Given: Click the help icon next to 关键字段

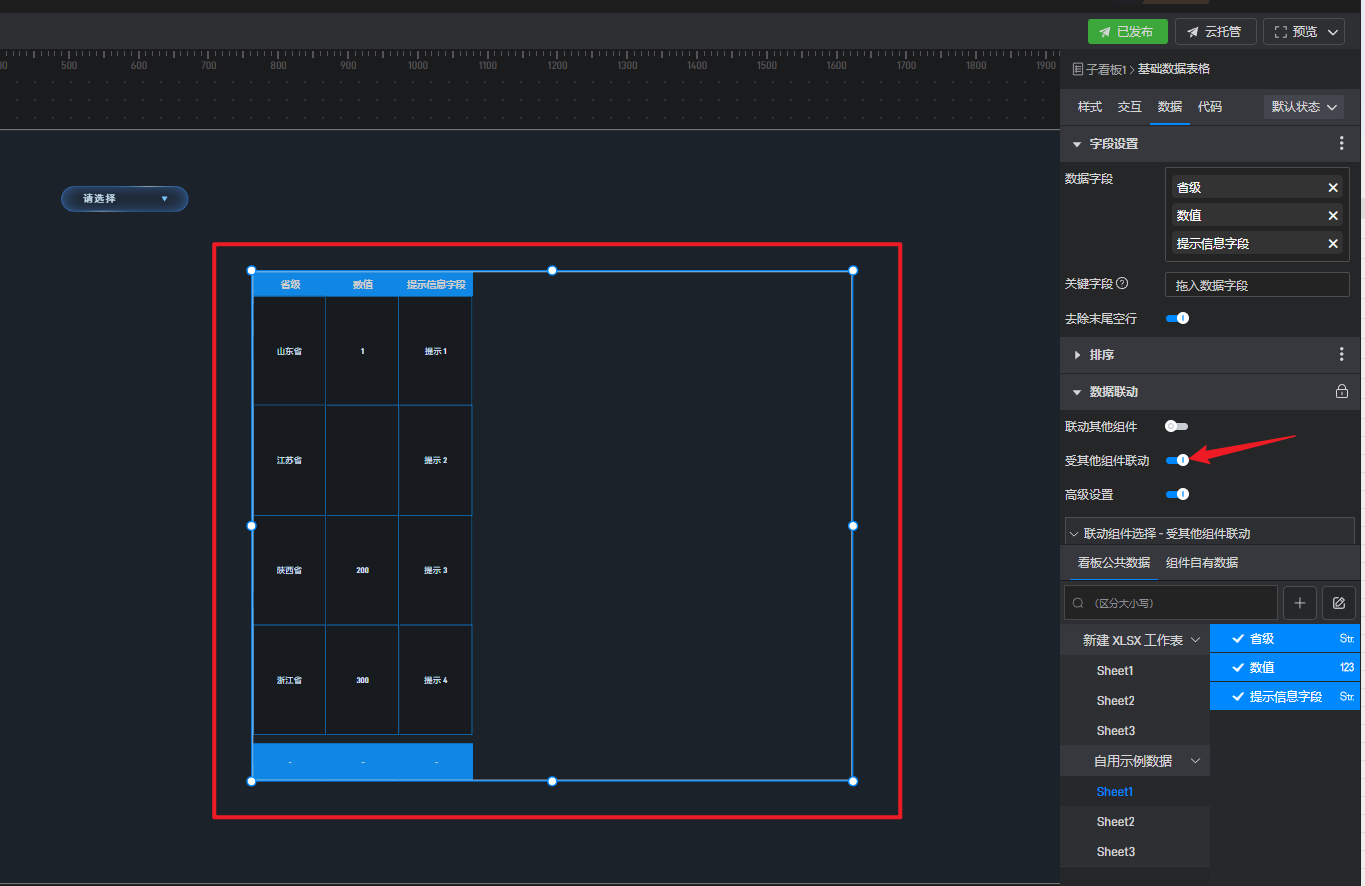Looking at the screenshot, I should 1122,284.
